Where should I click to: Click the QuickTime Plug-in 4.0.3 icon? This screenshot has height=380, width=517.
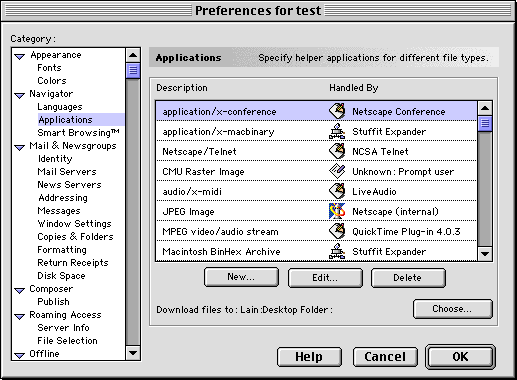tap(337, 231)
